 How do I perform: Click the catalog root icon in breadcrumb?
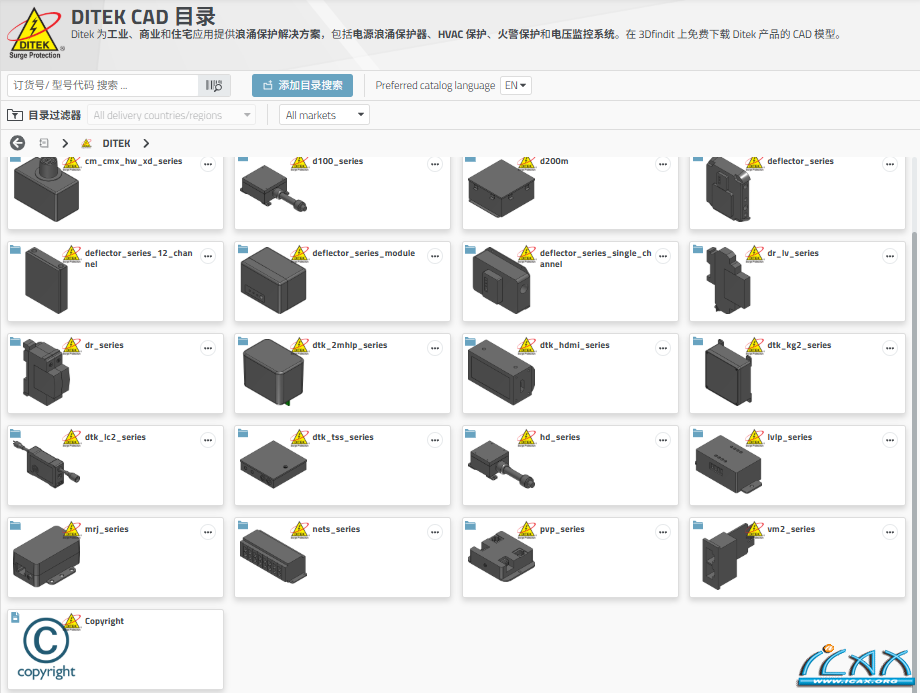coord(44,143)
